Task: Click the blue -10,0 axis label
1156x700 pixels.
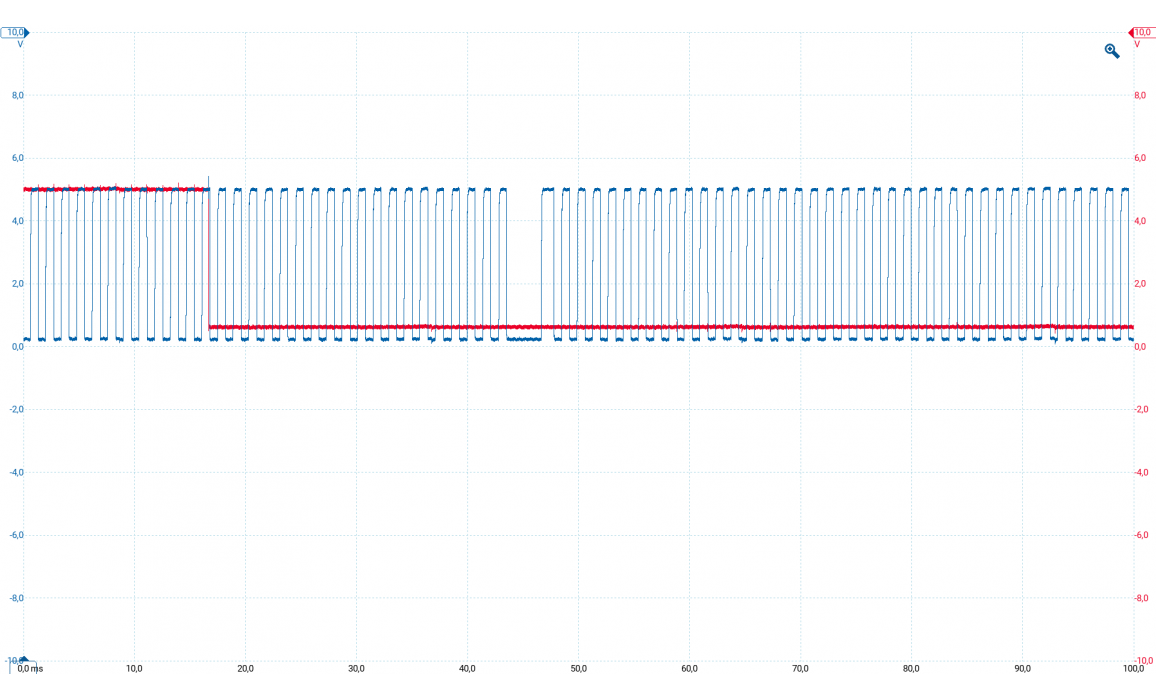Action: [x=14, y=660]
